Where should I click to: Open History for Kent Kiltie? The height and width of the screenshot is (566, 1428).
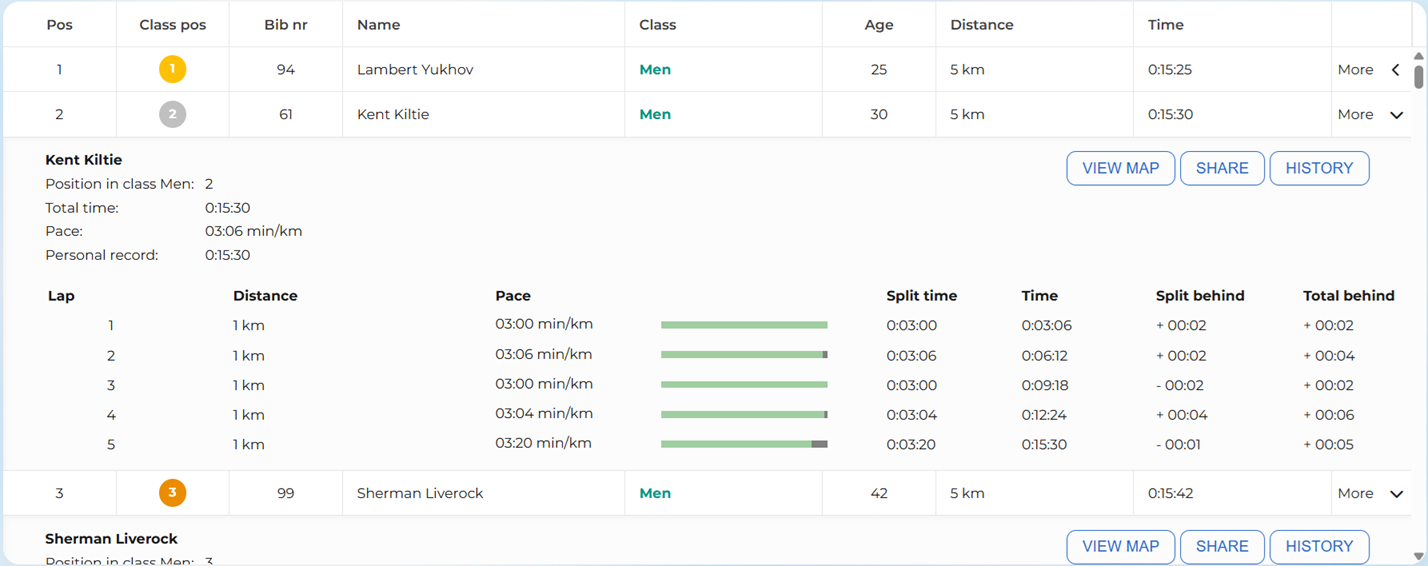[1319, 168]
